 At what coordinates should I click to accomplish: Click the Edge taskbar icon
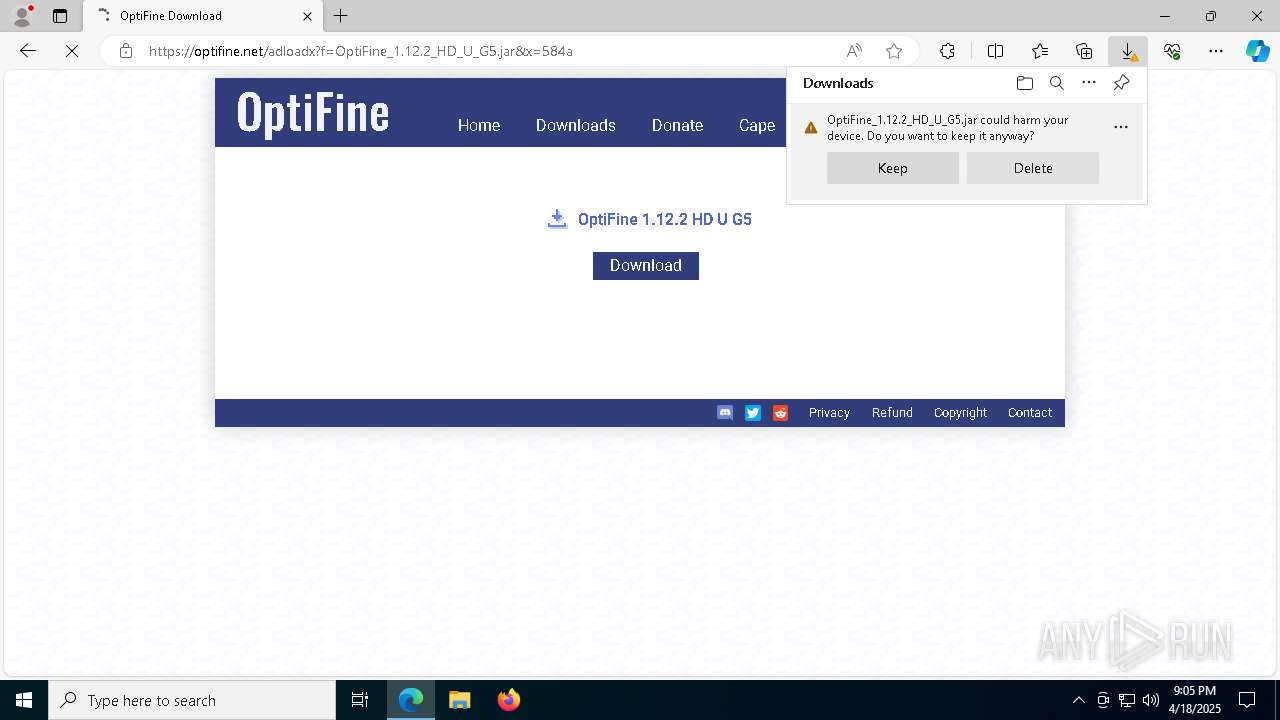411,700
